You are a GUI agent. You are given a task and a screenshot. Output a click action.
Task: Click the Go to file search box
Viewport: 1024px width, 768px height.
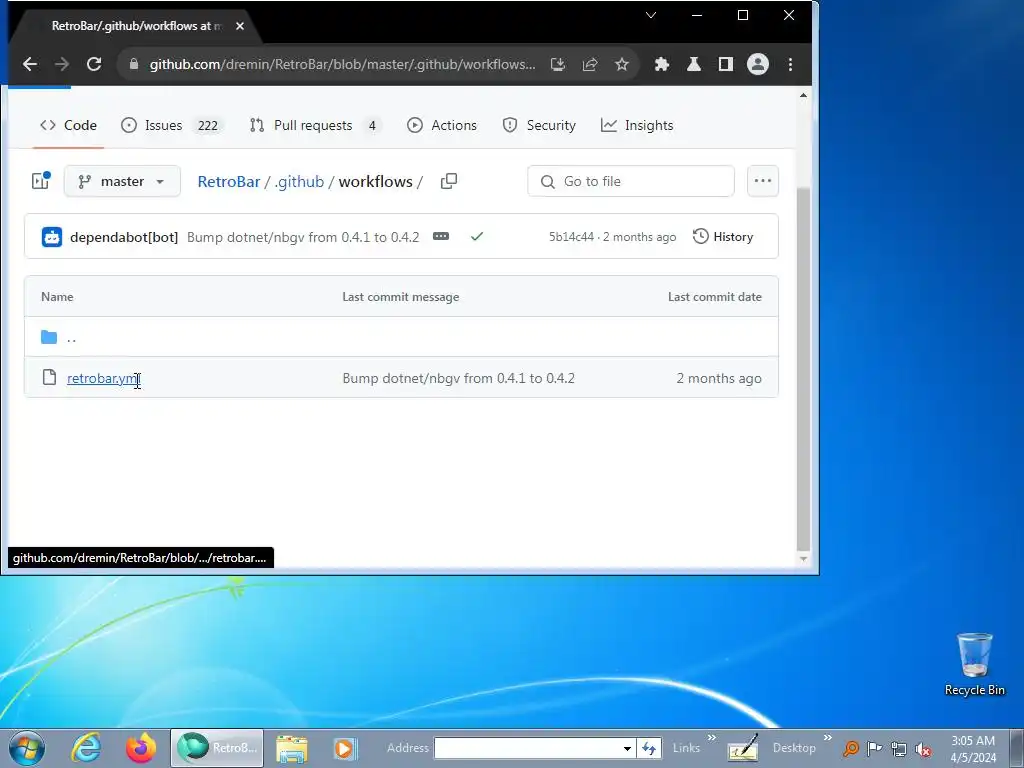click(631, 181)
